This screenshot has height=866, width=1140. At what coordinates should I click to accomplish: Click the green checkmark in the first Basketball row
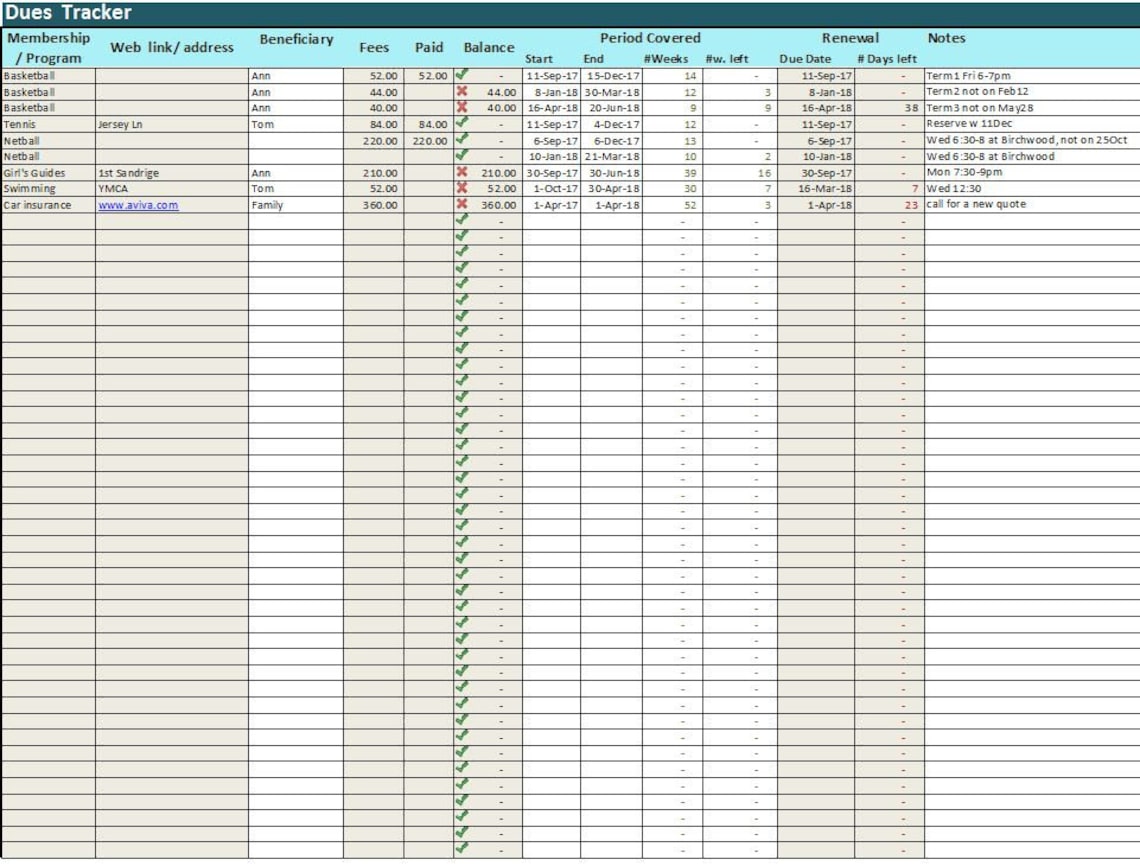tap(462, 74)
